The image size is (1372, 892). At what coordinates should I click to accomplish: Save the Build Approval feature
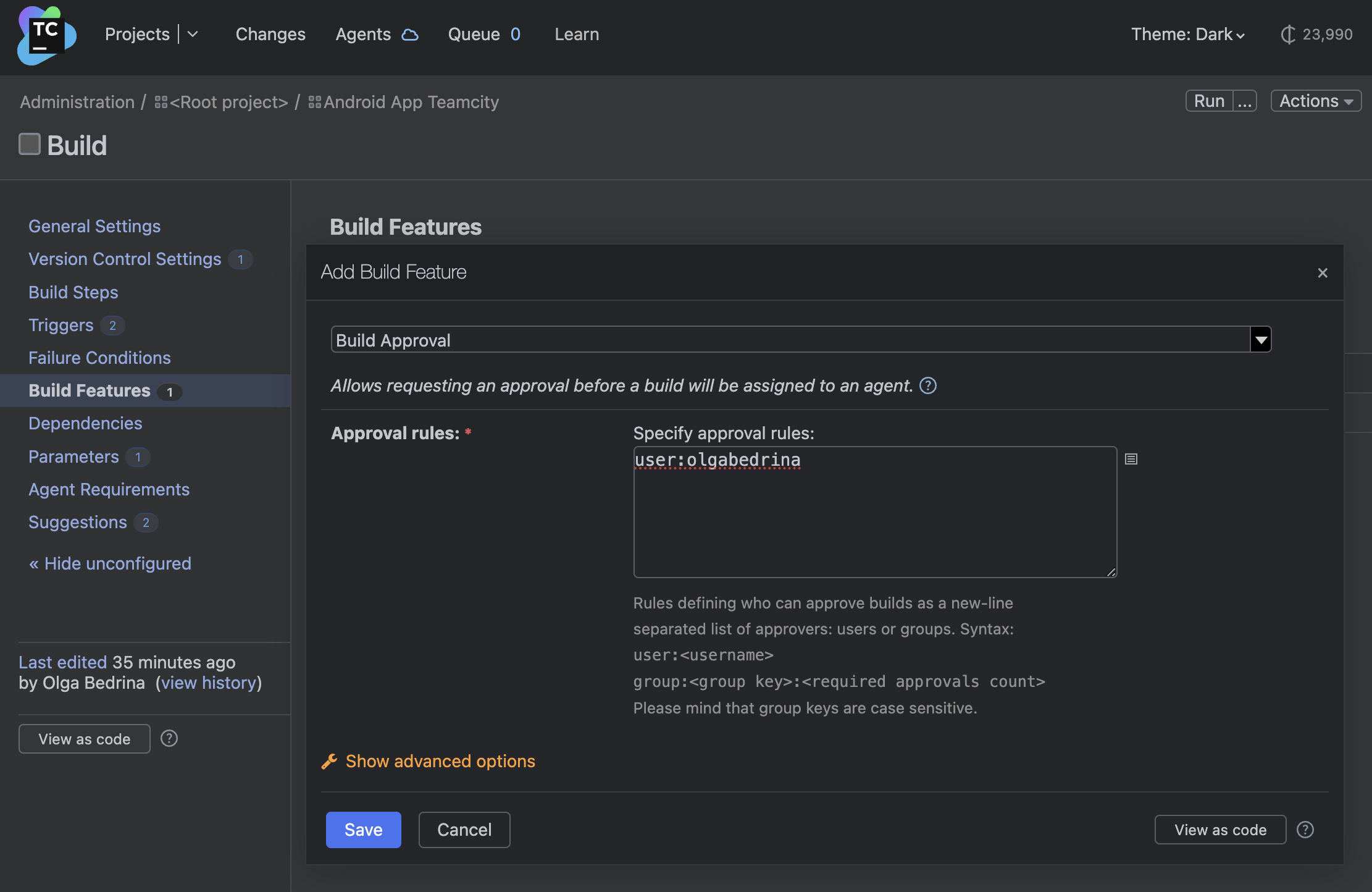tap(363, 830)
